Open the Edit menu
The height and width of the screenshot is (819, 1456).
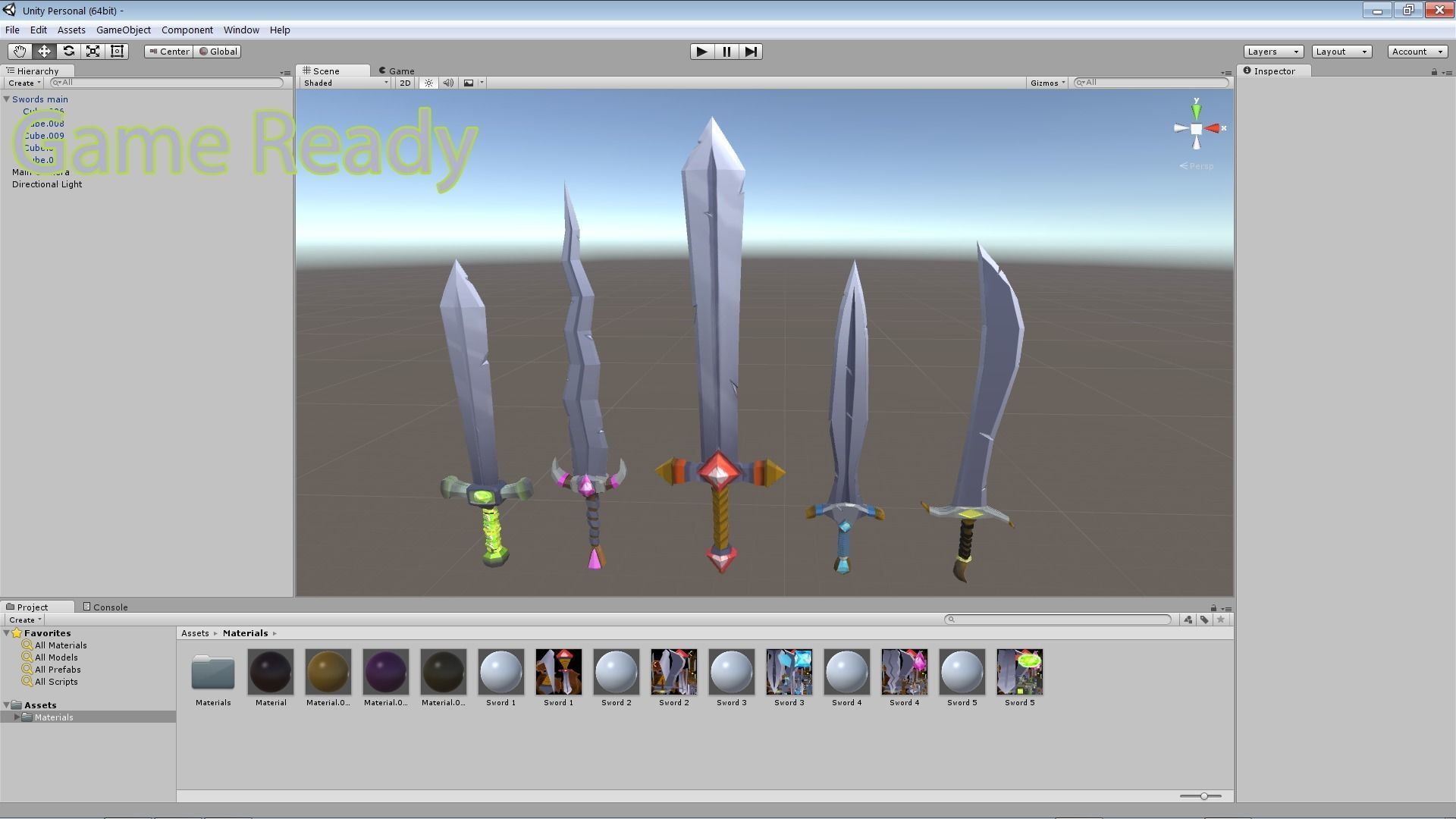pos(39,30)
